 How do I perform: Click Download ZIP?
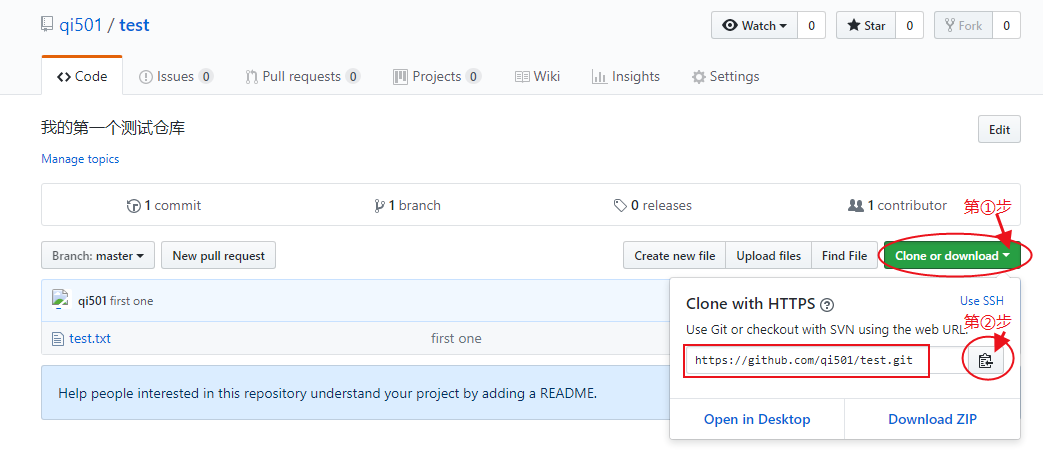(x=933, y=419)
